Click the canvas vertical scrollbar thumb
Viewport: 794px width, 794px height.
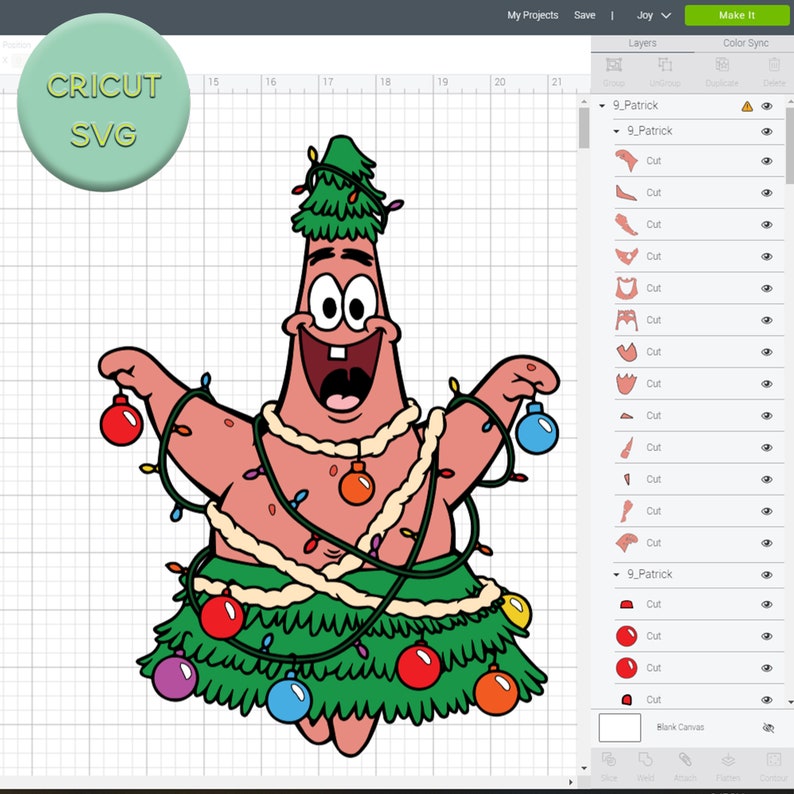[584, 128]
